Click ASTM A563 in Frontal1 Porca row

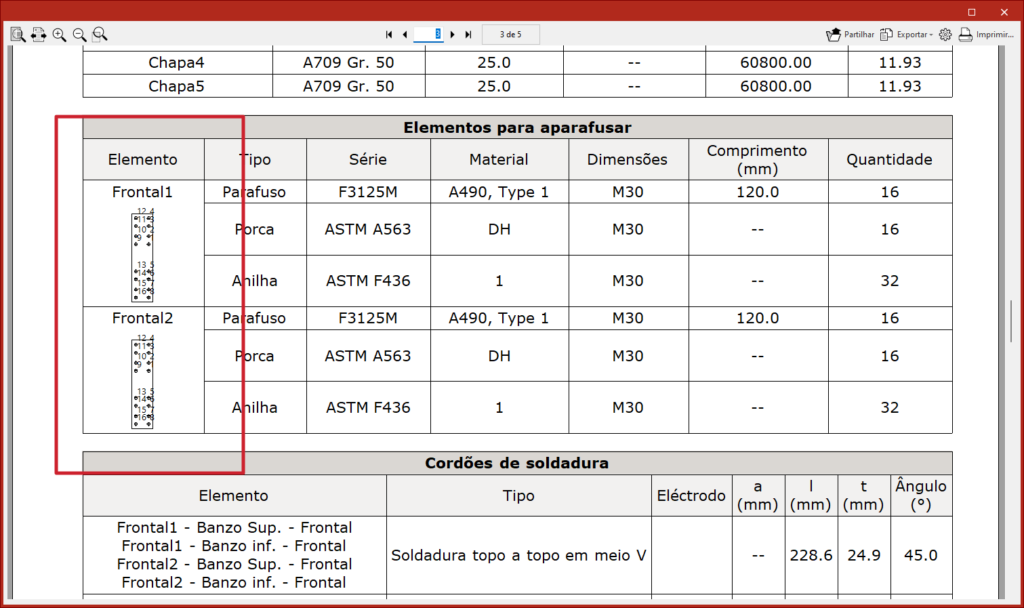tap(368, 229)
